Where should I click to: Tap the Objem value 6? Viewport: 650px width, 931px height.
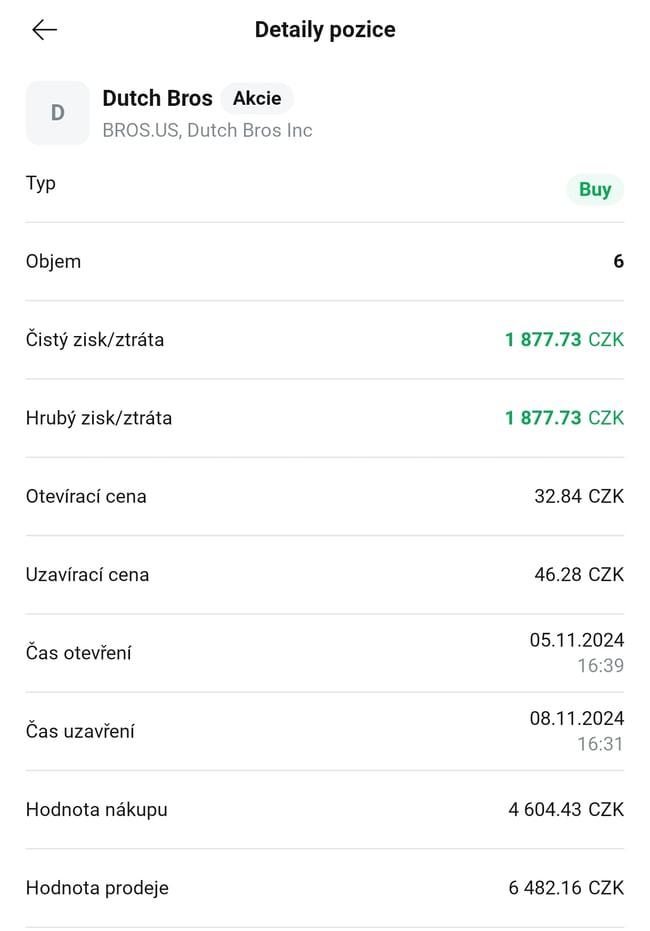[x=618, y=261]
